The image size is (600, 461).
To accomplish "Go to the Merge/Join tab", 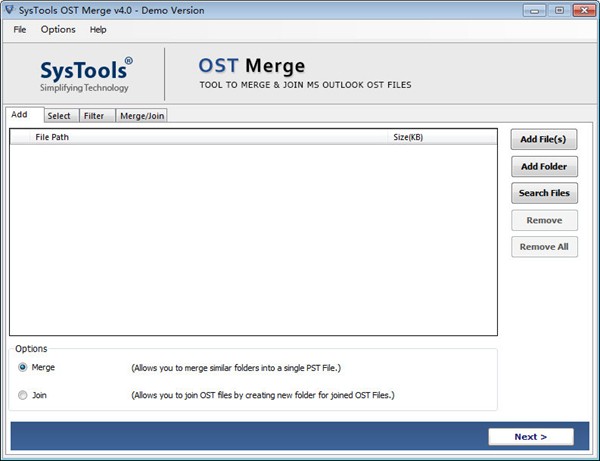I will pyautogui.click(x=142, y=116).
